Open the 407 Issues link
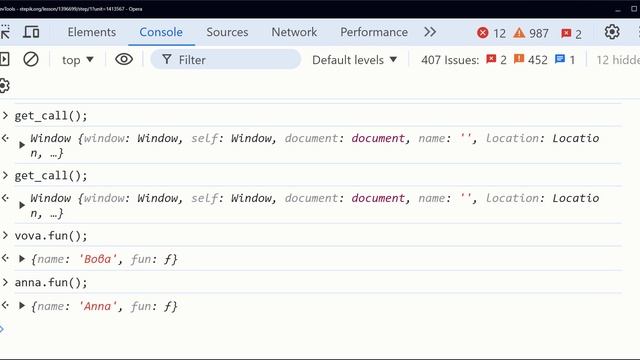 [450, 60]
